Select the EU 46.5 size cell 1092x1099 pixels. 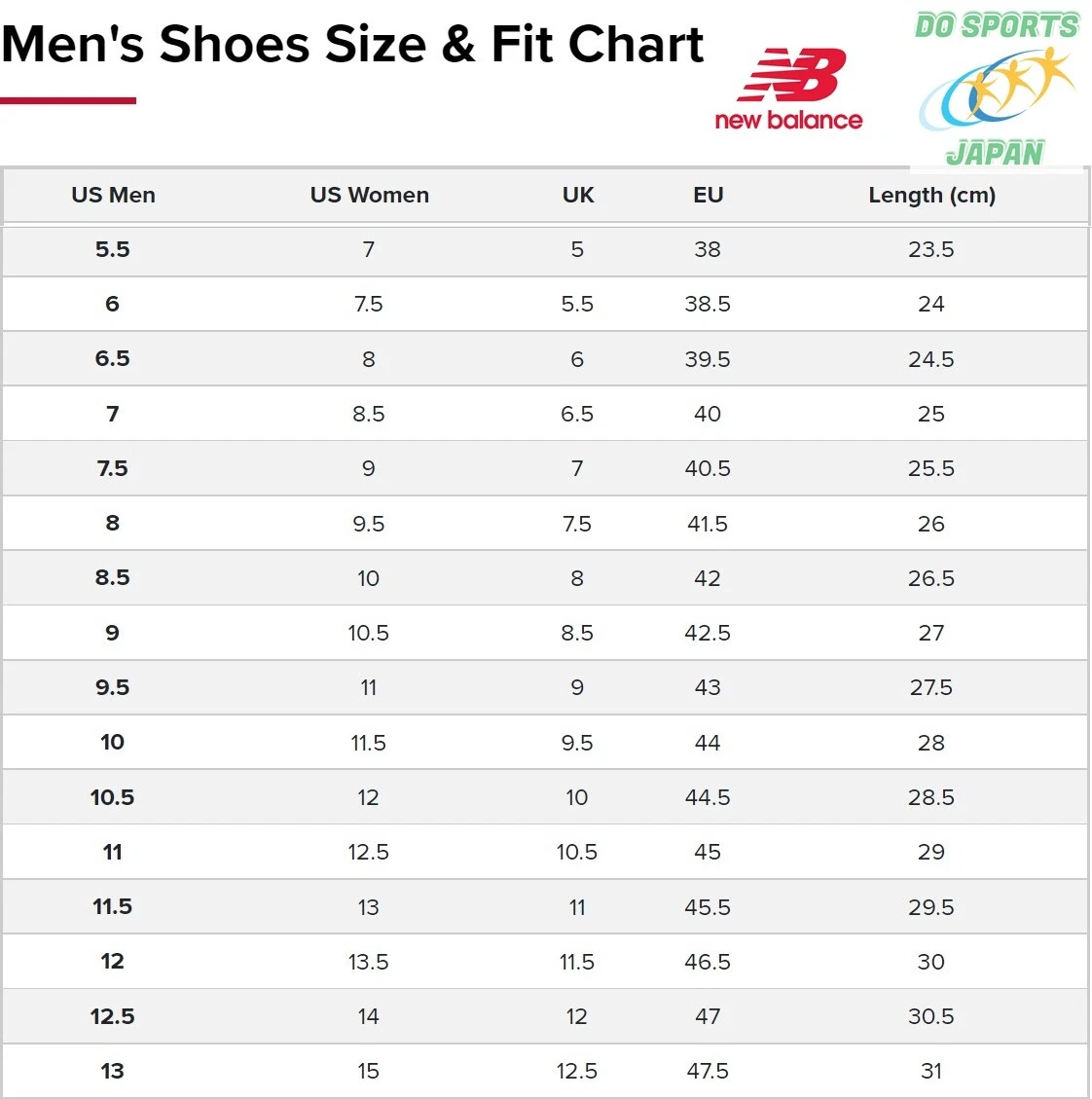[708, 962]
